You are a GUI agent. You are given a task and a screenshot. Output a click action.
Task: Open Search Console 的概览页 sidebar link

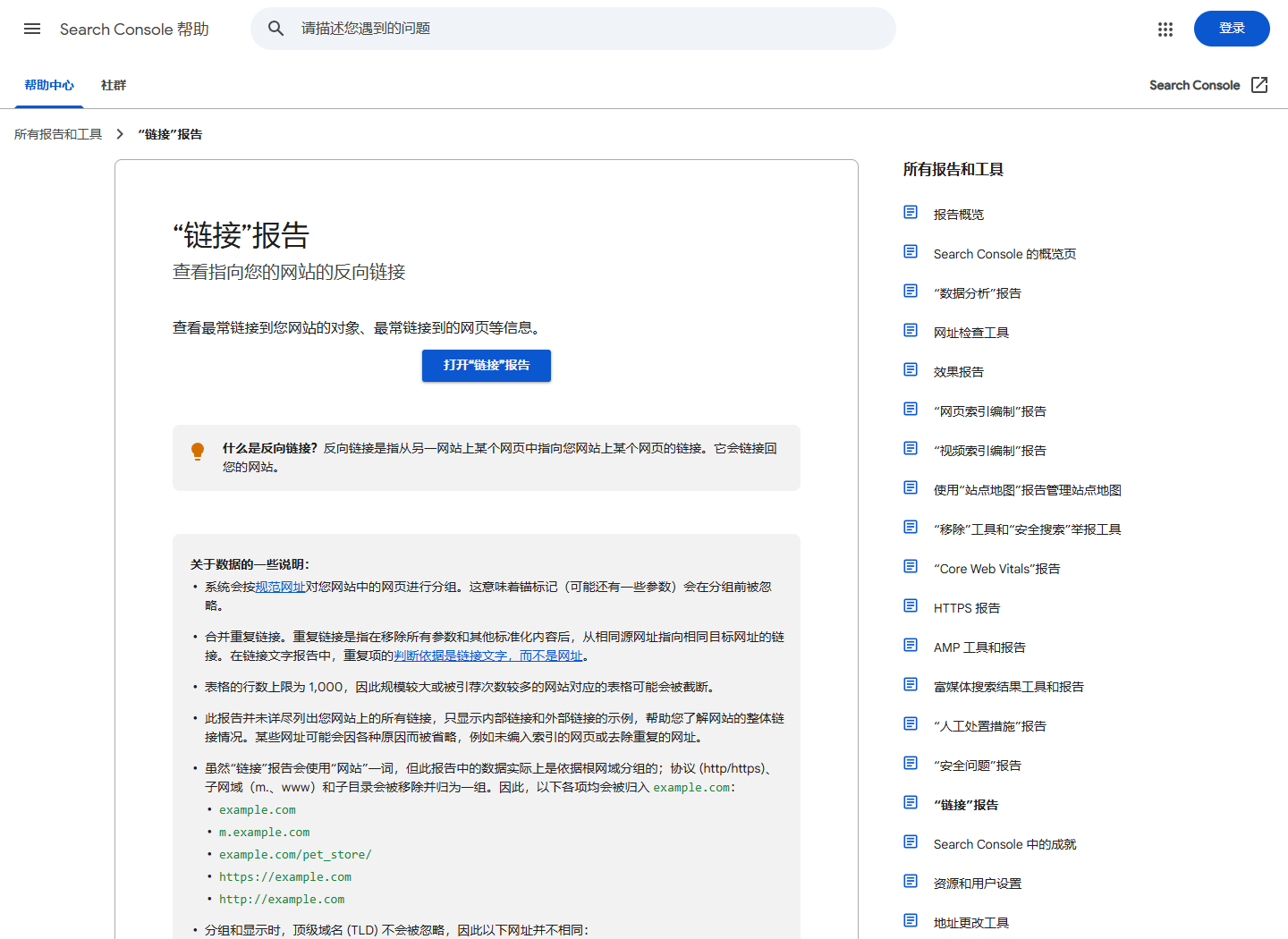click(x=1005, y=254)
